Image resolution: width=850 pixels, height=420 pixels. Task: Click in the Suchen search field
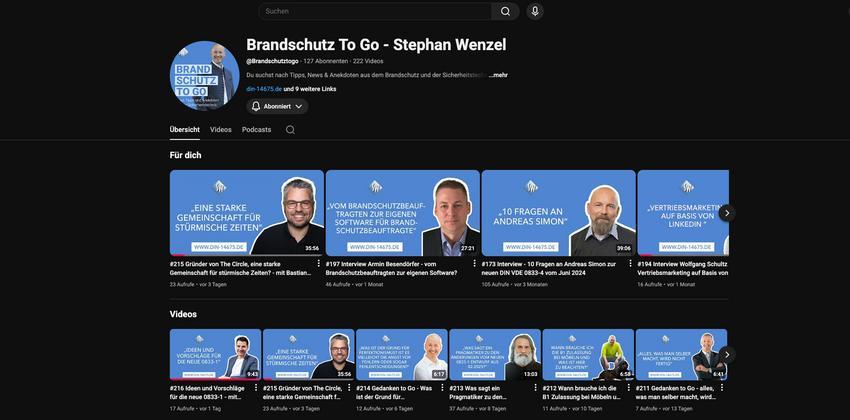(x=375, y=11)
